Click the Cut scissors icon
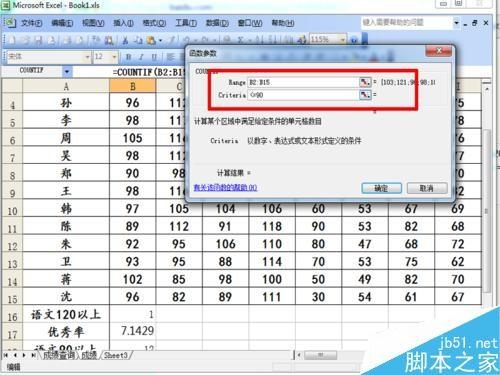The height and width of the screenshot is (375, 500). click(x=125, y=40)
